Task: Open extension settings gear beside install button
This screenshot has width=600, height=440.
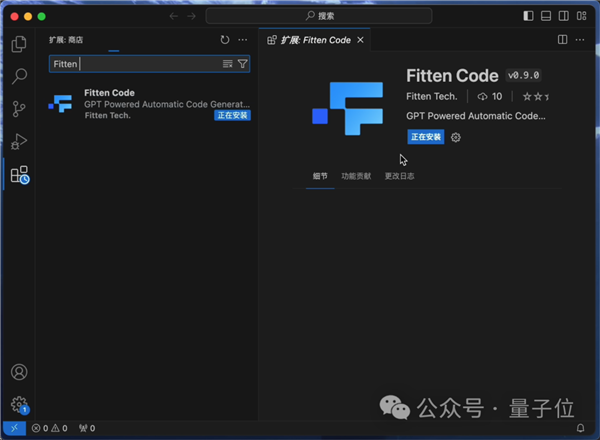Action: 456,137
